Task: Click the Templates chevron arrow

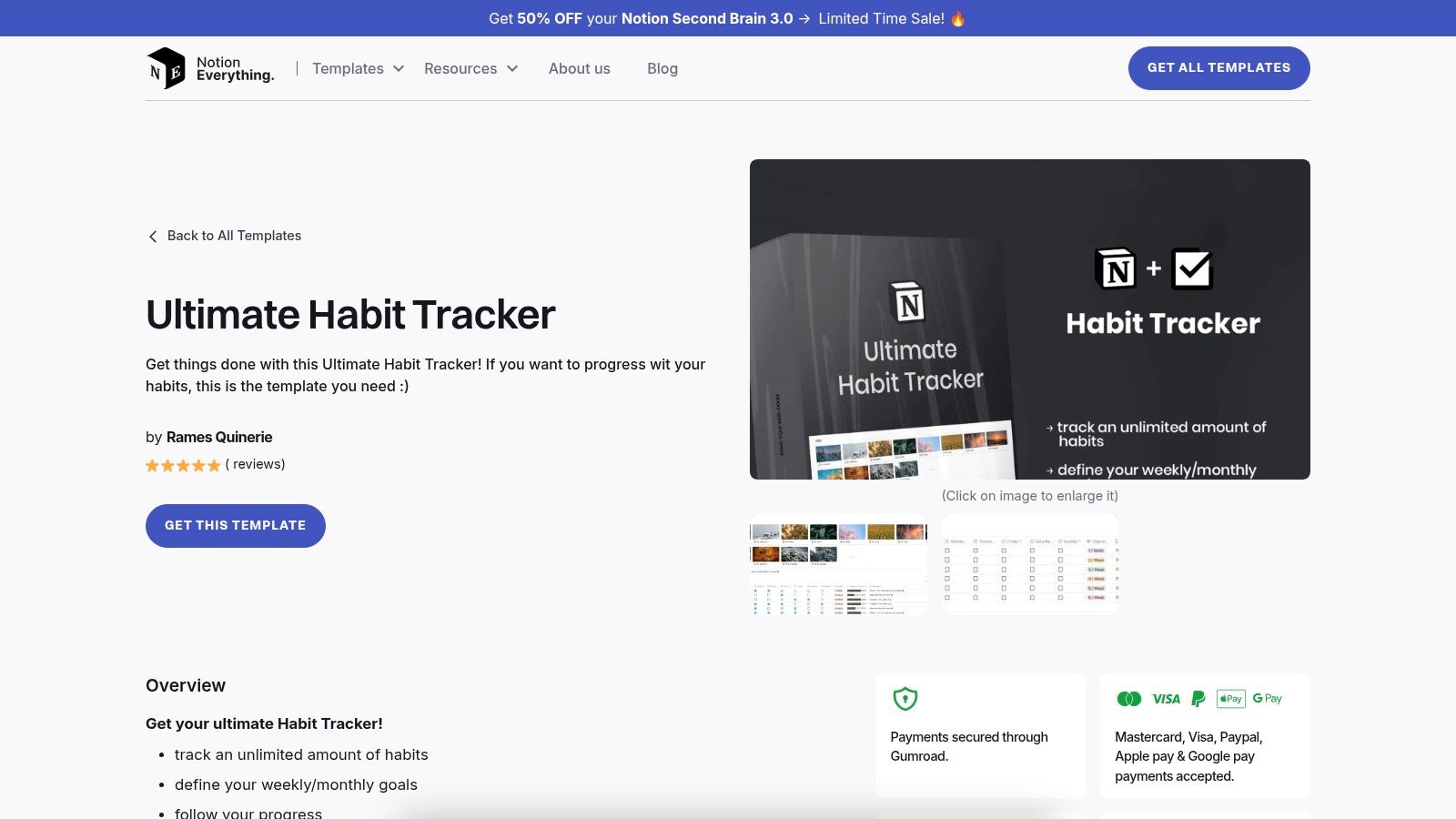Action: tap(399, 68)
